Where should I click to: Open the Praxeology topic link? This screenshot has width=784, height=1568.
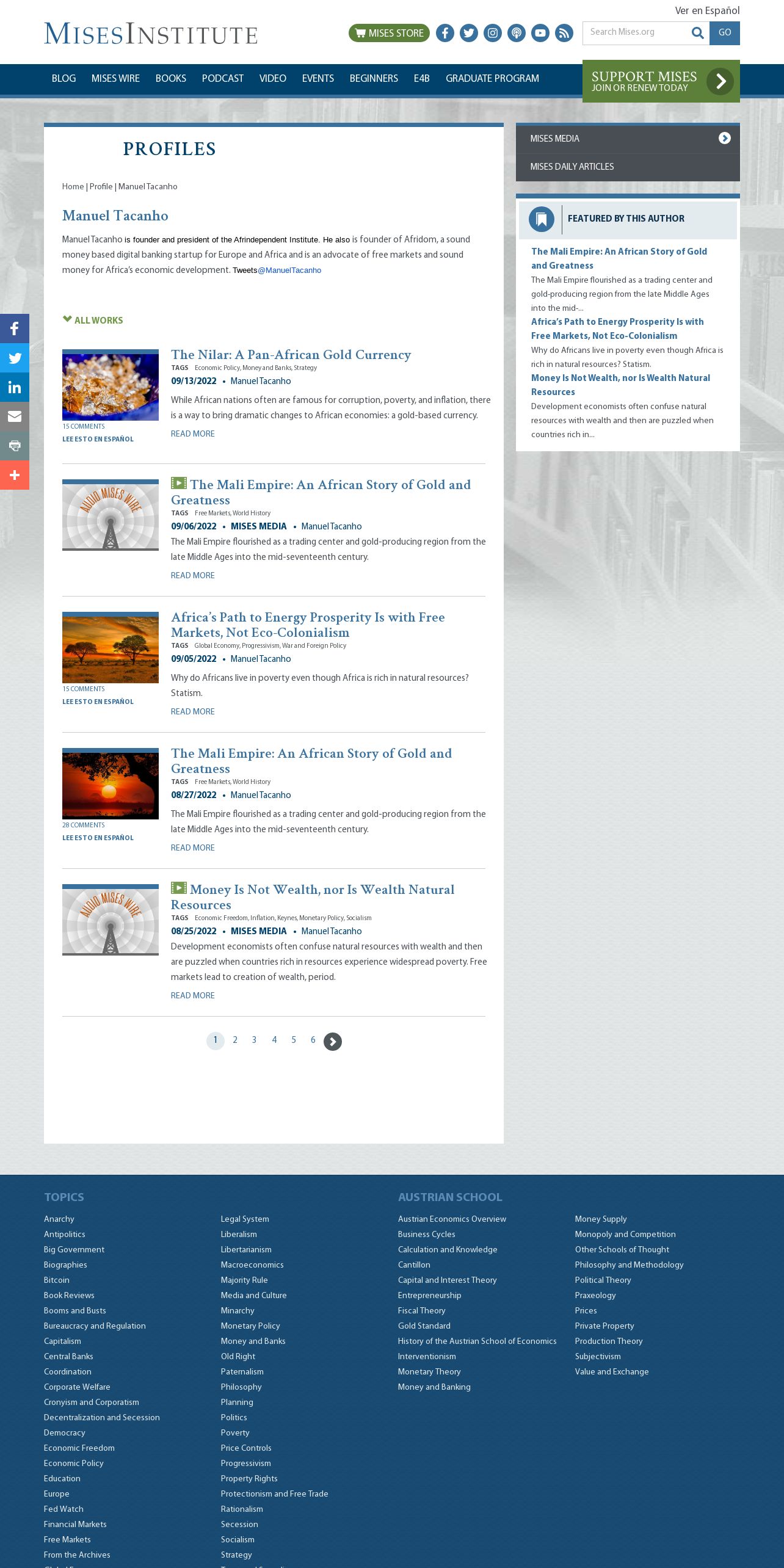click(x=595, y=1295)
